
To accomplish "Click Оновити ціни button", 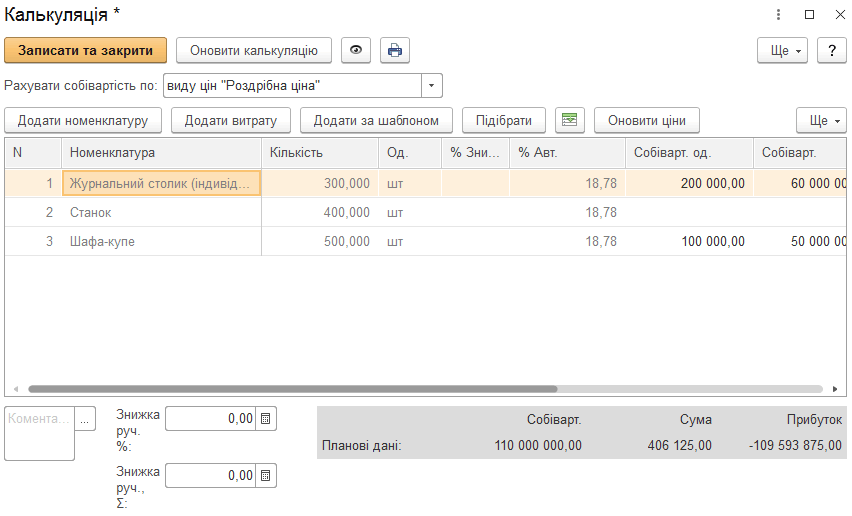I will click(x=647, y=120).
